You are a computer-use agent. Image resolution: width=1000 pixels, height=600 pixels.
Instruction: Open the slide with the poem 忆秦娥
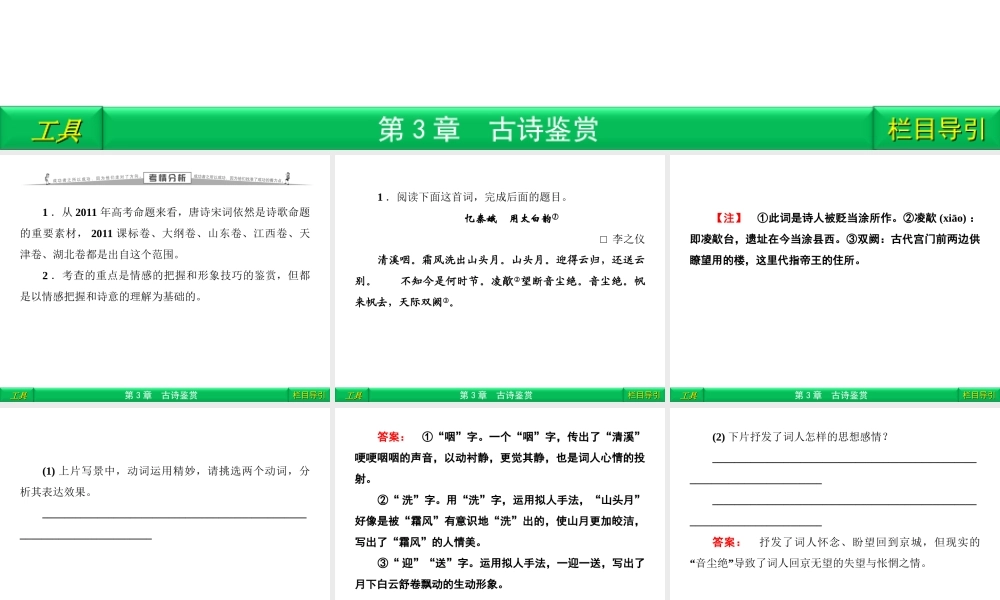coord(500,278)
